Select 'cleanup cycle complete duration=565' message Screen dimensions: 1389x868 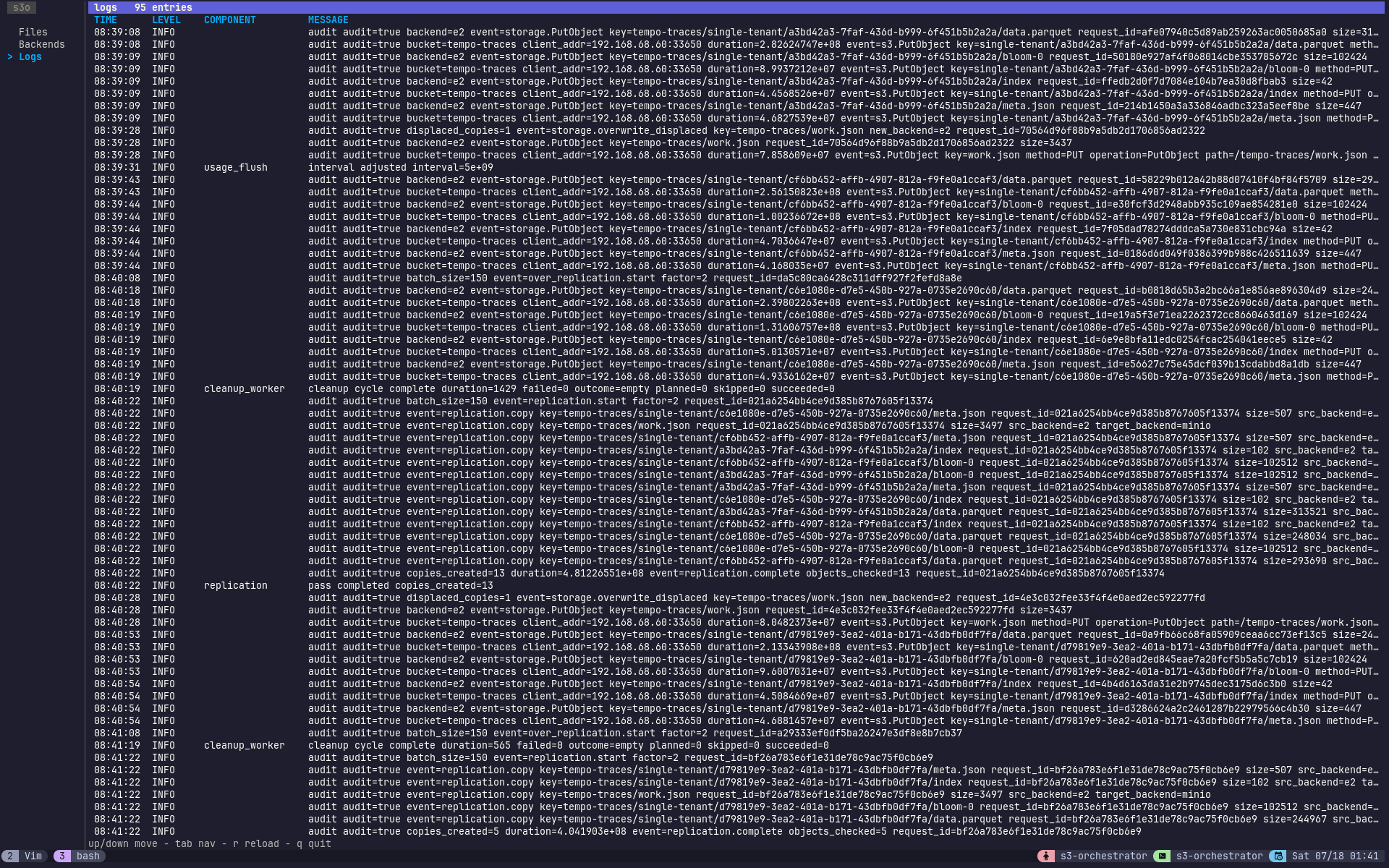569,746
